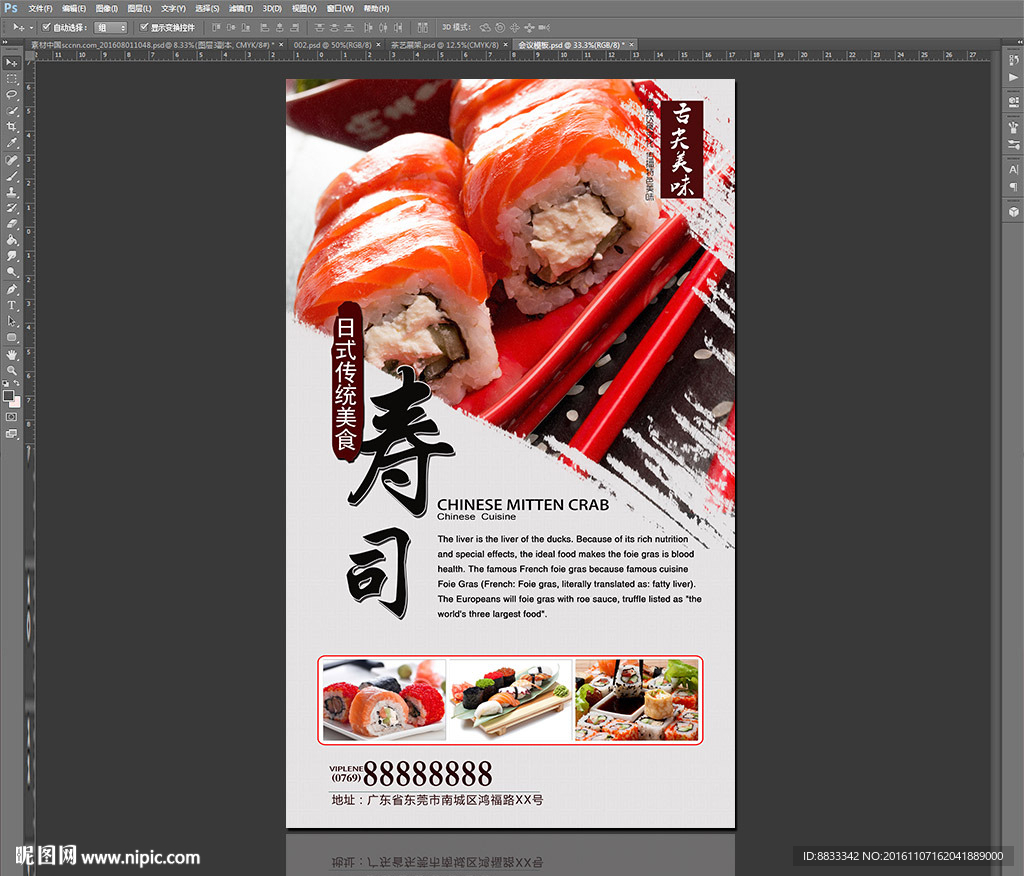Click the Auto-Align Layers button
The image size is (1024, 876).
pos(423,27)
